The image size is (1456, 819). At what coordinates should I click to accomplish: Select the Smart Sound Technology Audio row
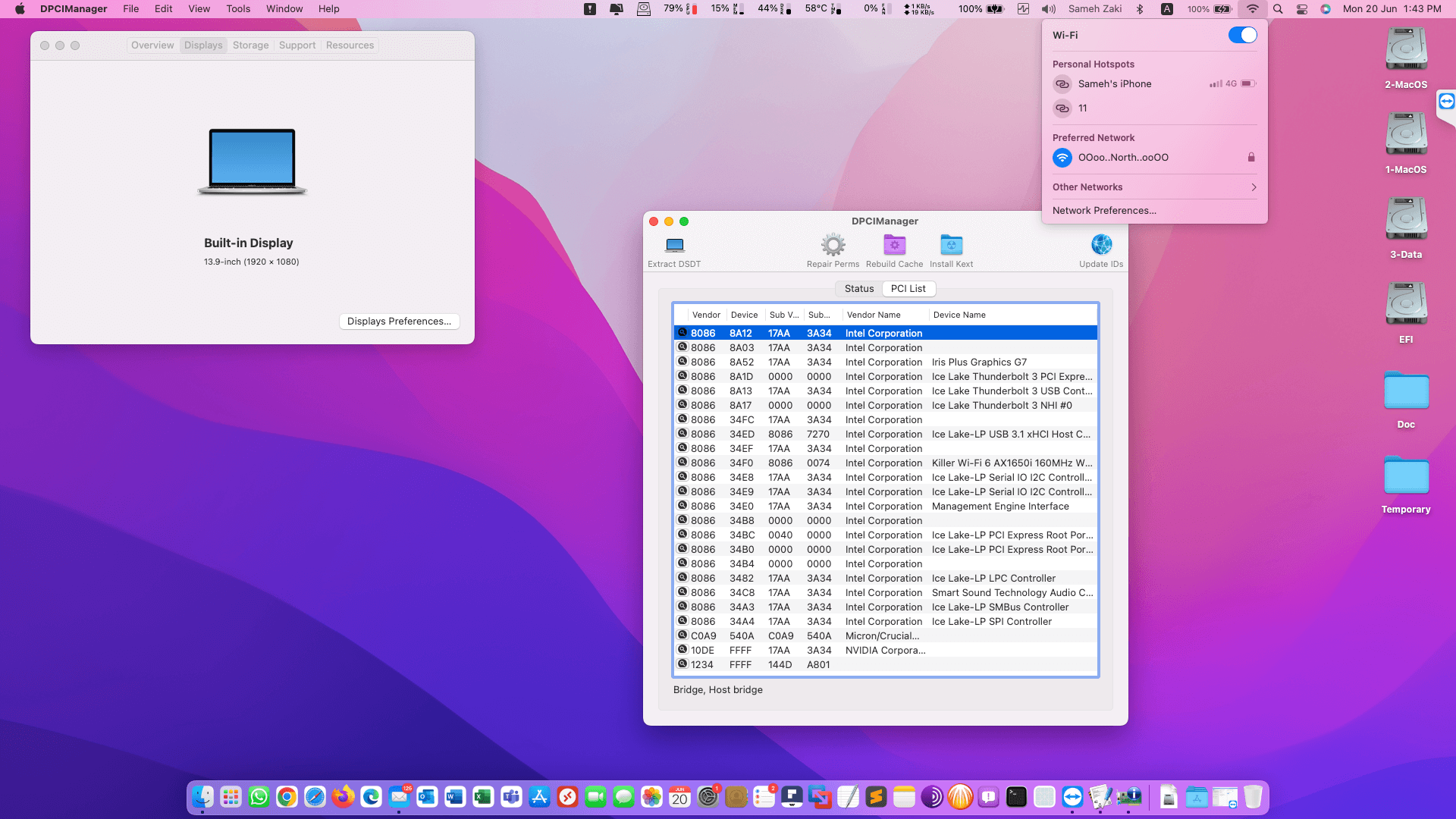[886, 592]
